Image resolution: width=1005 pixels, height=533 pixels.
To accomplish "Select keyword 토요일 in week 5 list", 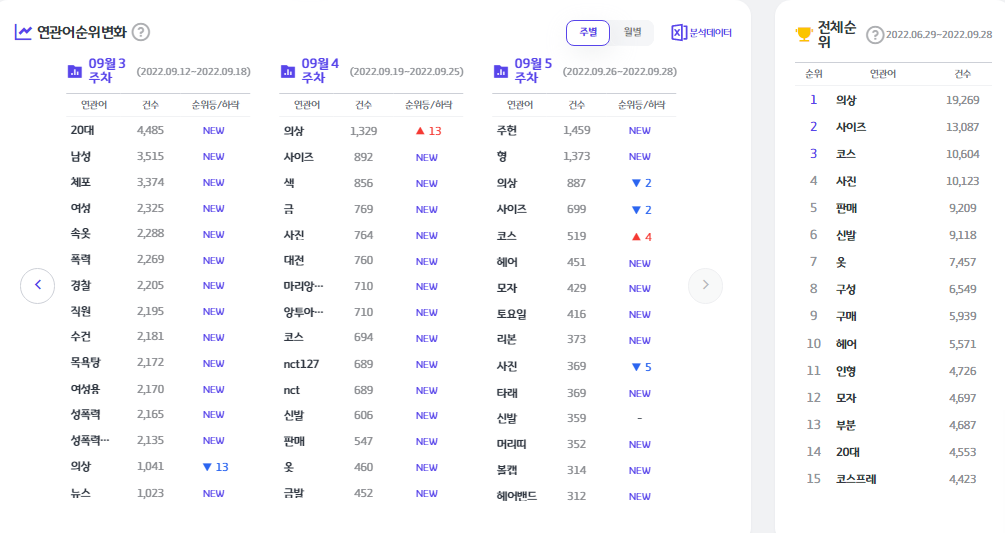I will [511, 314].
